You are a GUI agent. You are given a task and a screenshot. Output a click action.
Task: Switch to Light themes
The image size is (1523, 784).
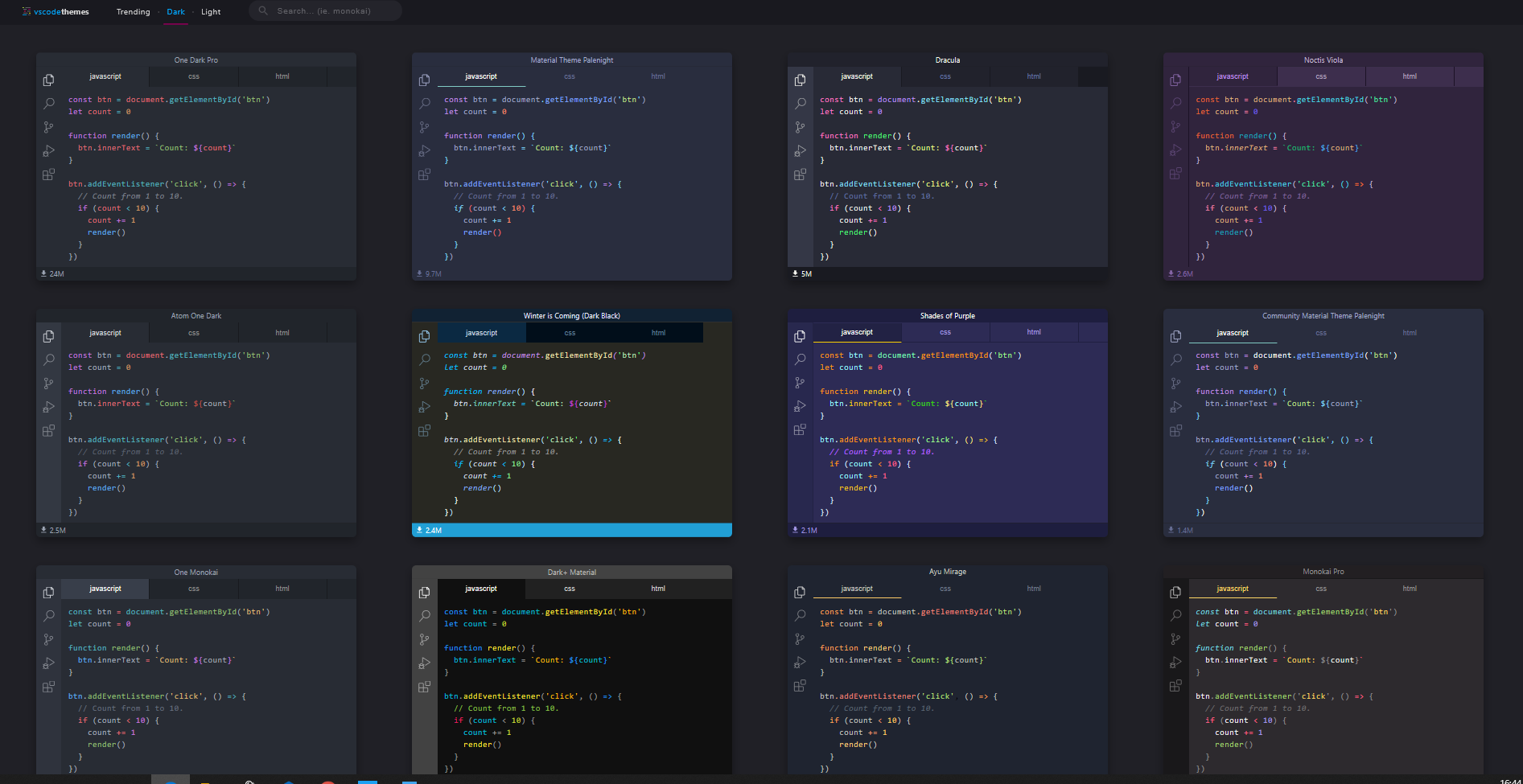click(x=210, y=11)
